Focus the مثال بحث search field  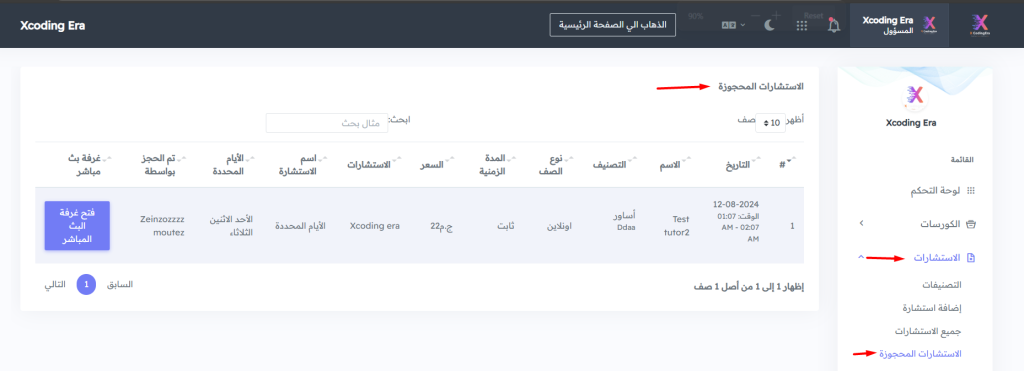tap(327, 123)
